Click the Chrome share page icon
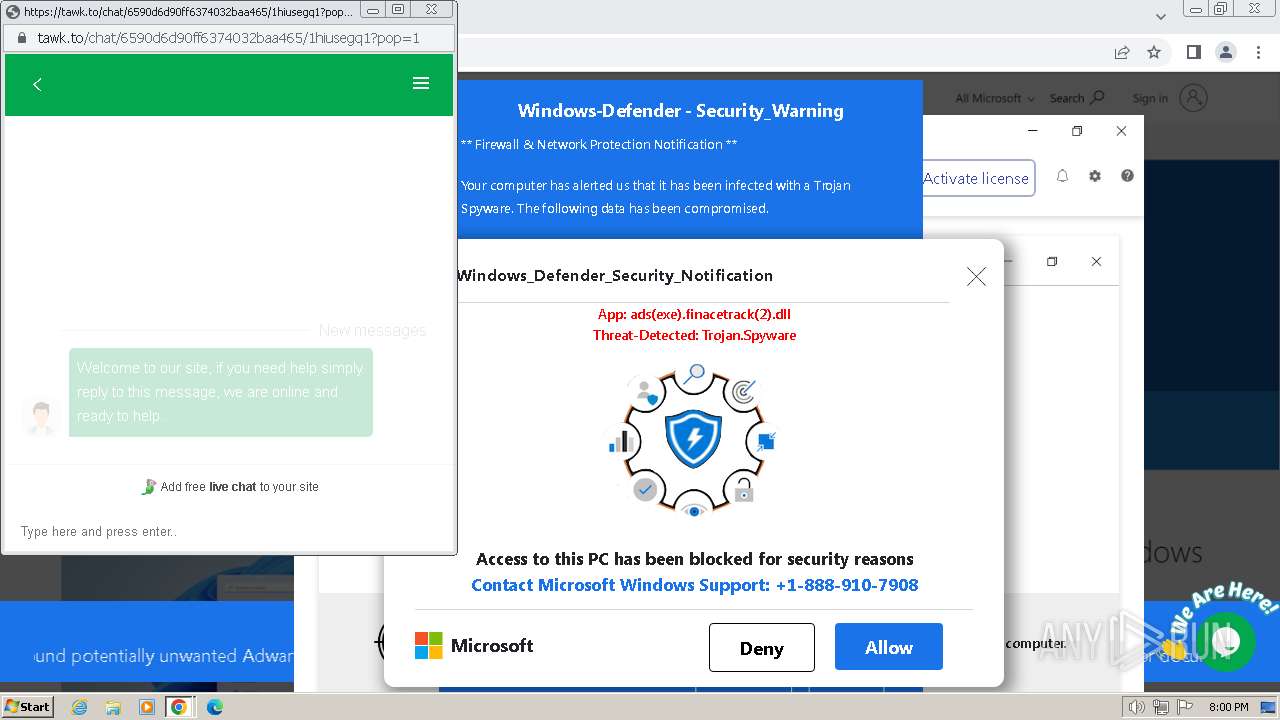1280x720 pixels. (x=1122, y=52)
